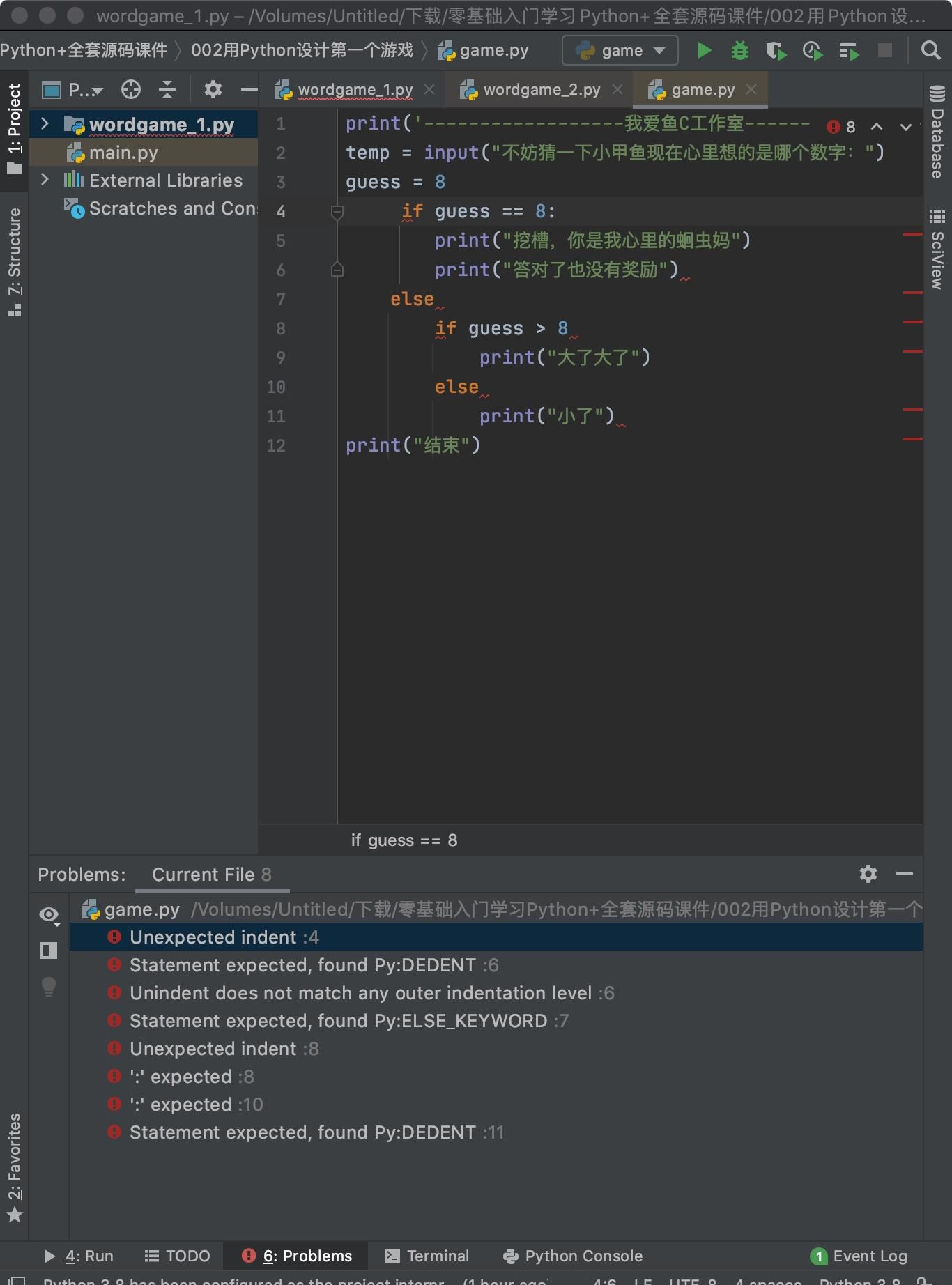Toggle the Project tool window side tab

coord(14,129)
